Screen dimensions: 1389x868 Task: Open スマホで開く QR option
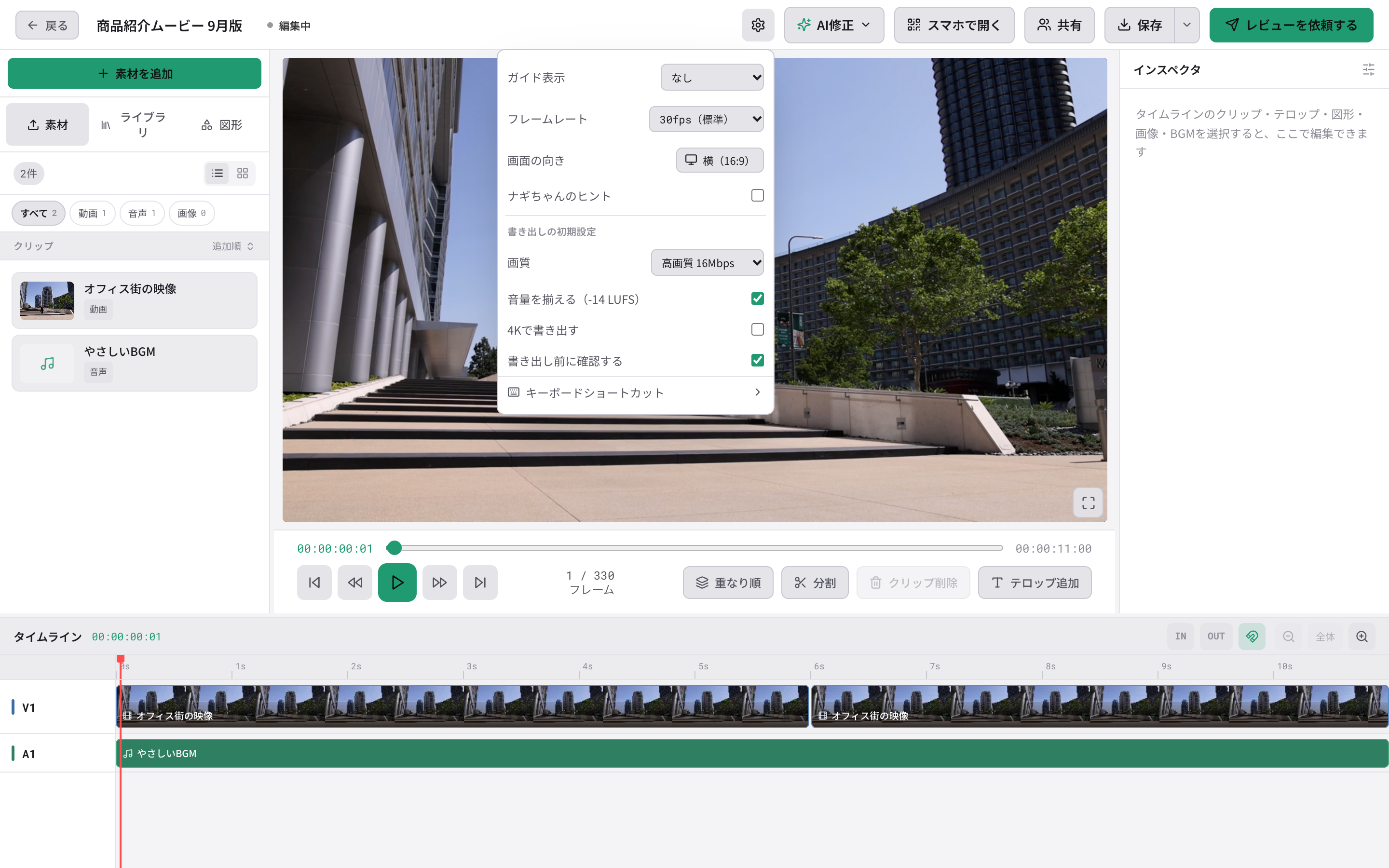pos(954,25)
